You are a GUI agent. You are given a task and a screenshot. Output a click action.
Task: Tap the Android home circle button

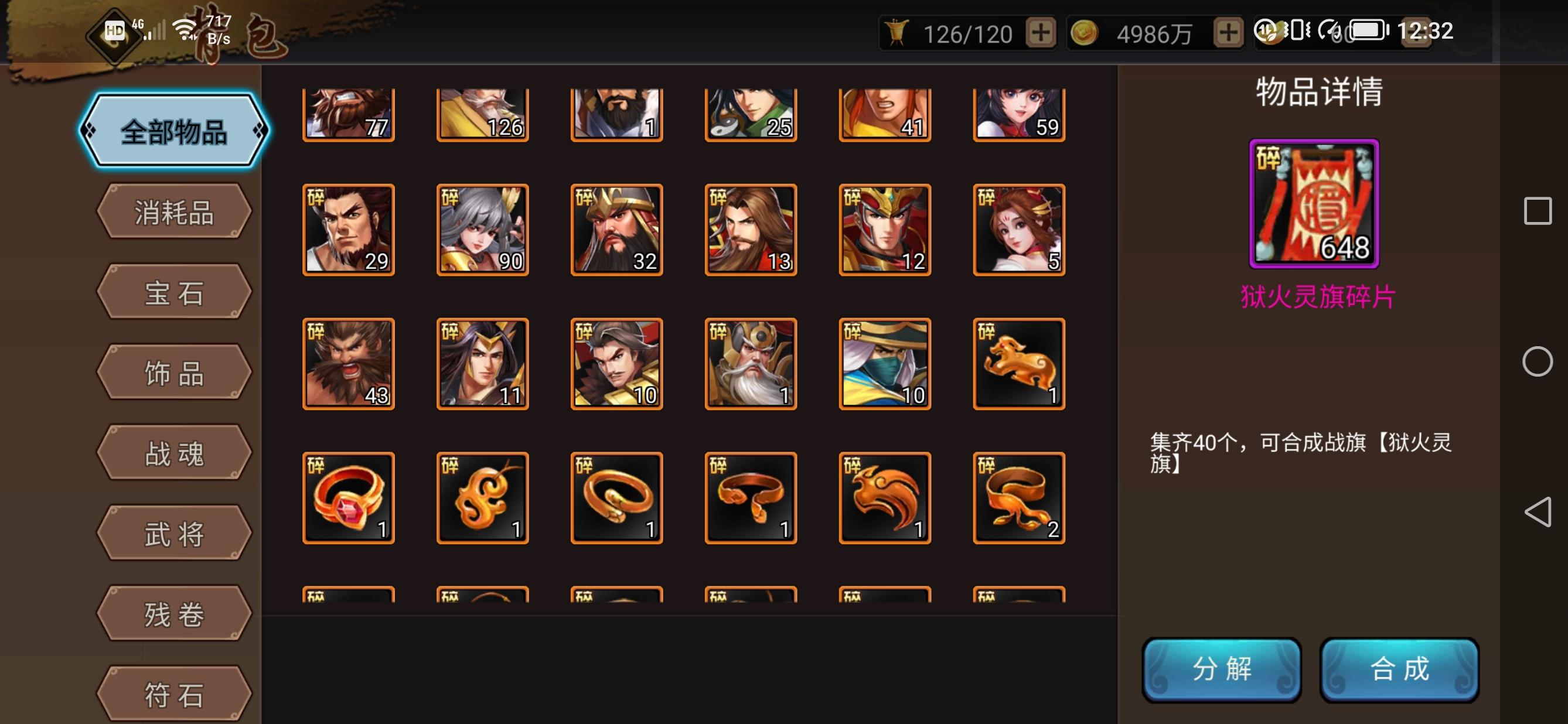(1538, 361)
